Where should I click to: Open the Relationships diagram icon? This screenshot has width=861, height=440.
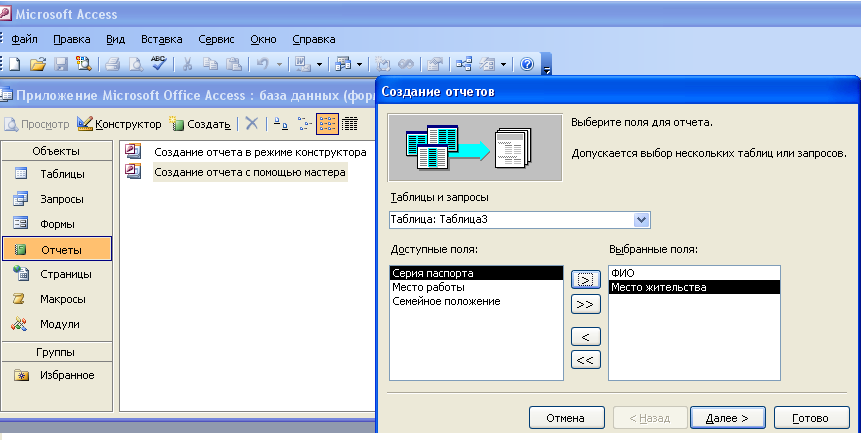pyautogui.click(x=463, y=64)
